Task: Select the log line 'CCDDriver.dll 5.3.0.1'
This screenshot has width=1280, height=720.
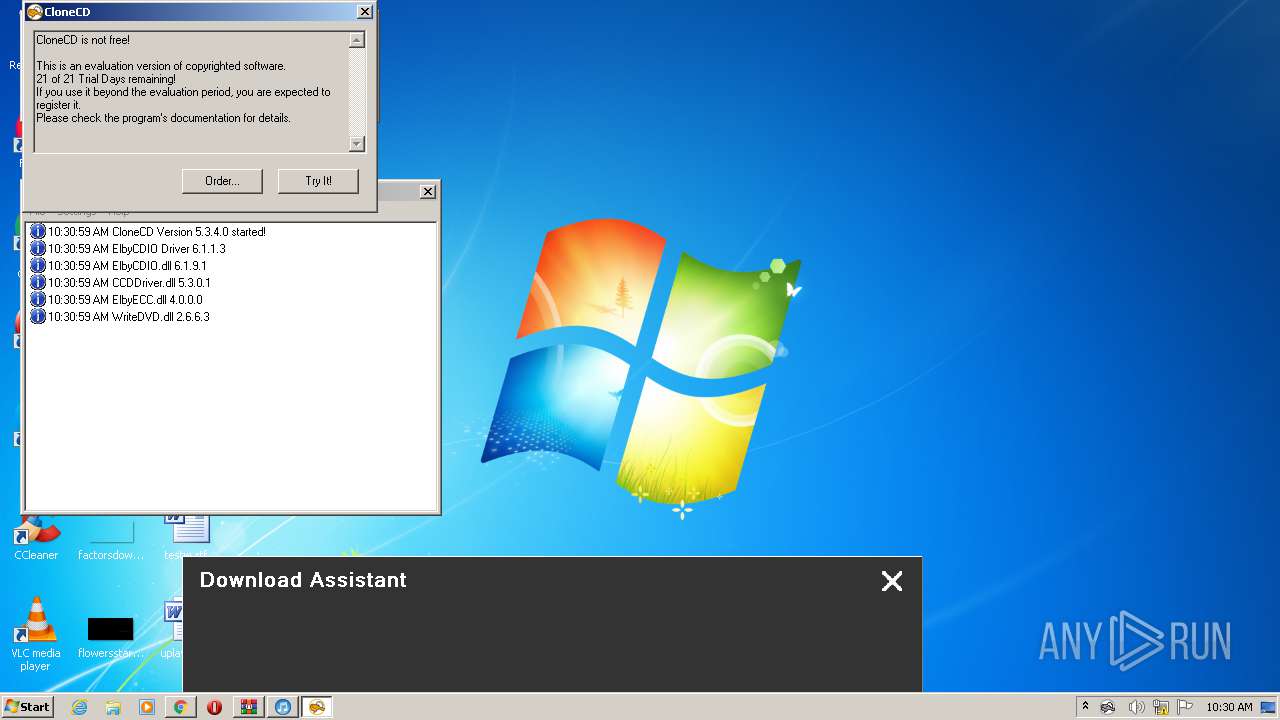Action: tap(129, 283)
